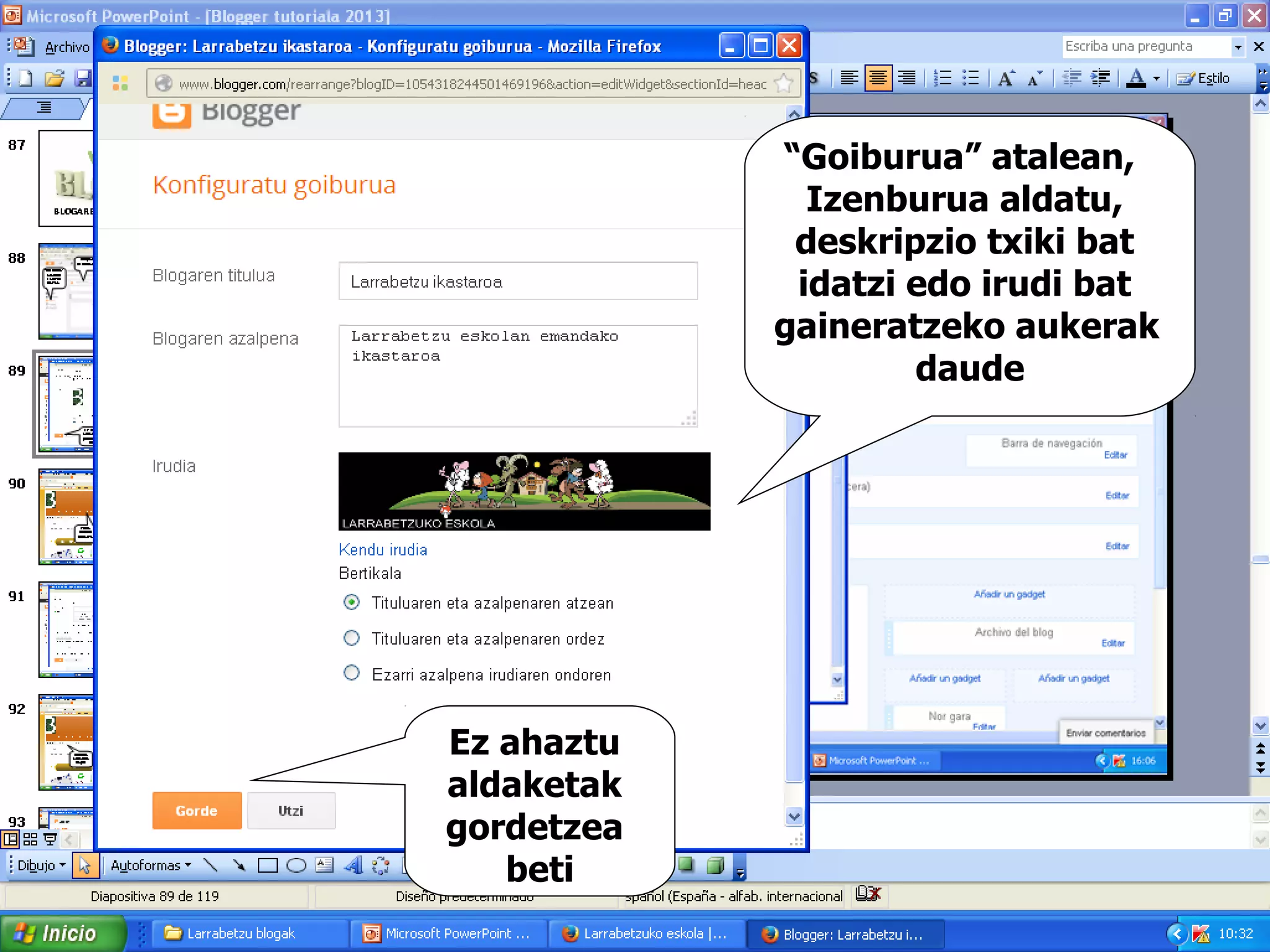Switch to Microsoft PowerPoint taskbar item
The width and height of the screenshot is (1270, 952).
coord(448,933)
